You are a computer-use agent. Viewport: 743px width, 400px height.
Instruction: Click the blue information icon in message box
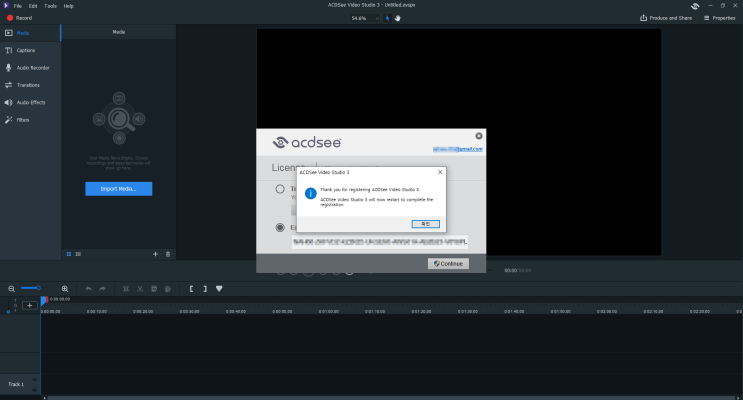310,193
